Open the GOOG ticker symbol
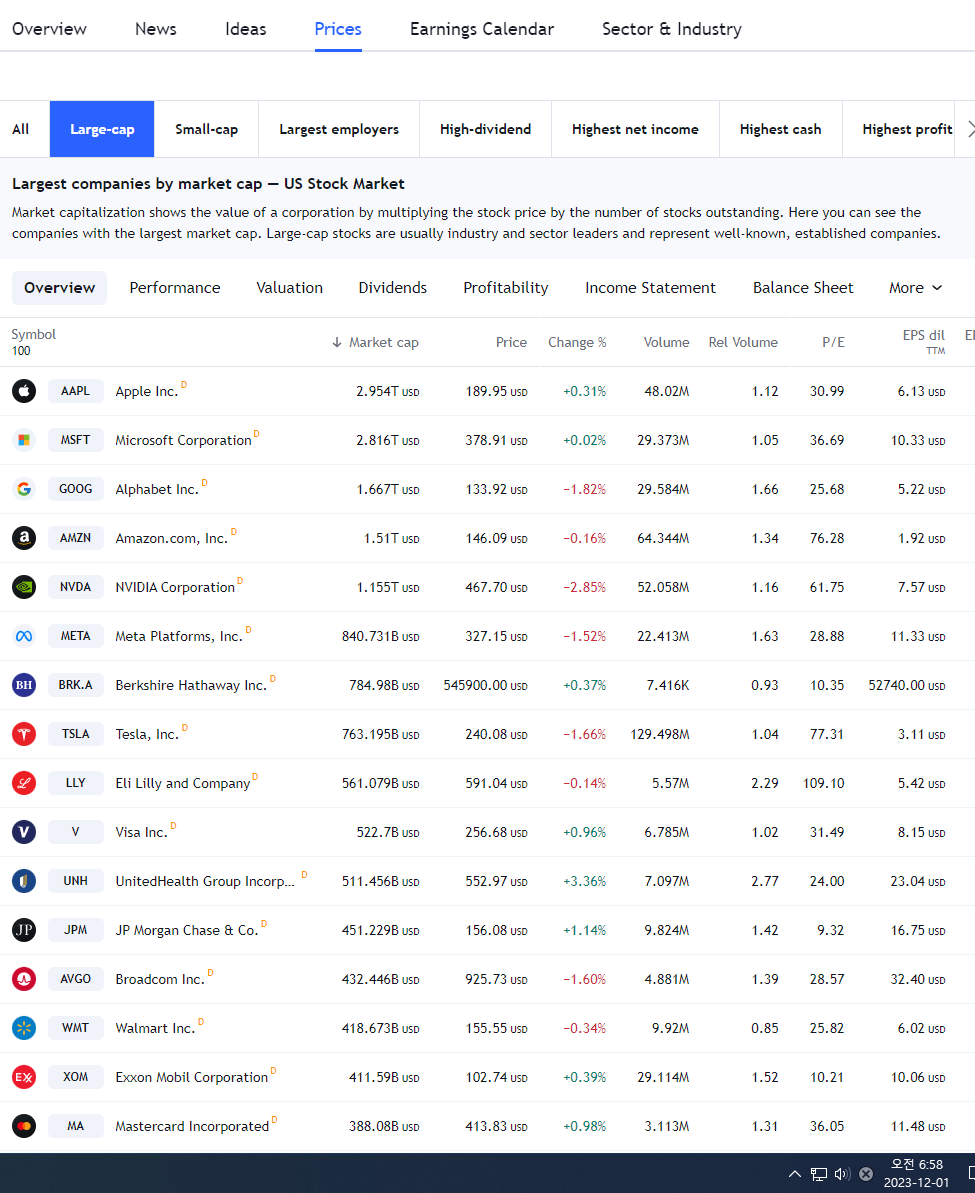The height and width of the screenshot is (1193, 975). tap(75, 489)
